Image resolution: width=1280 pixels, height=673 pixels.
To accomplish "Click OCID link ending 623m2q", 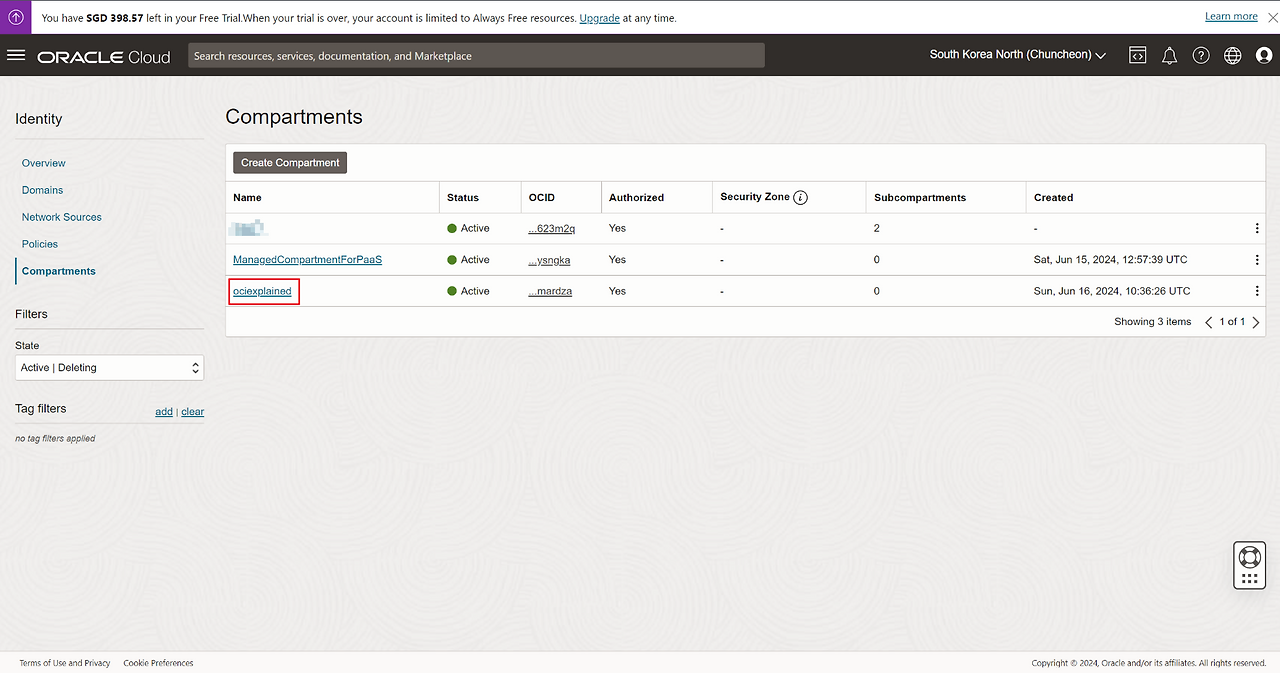I will pyautogui.click(x=551, y=229).
